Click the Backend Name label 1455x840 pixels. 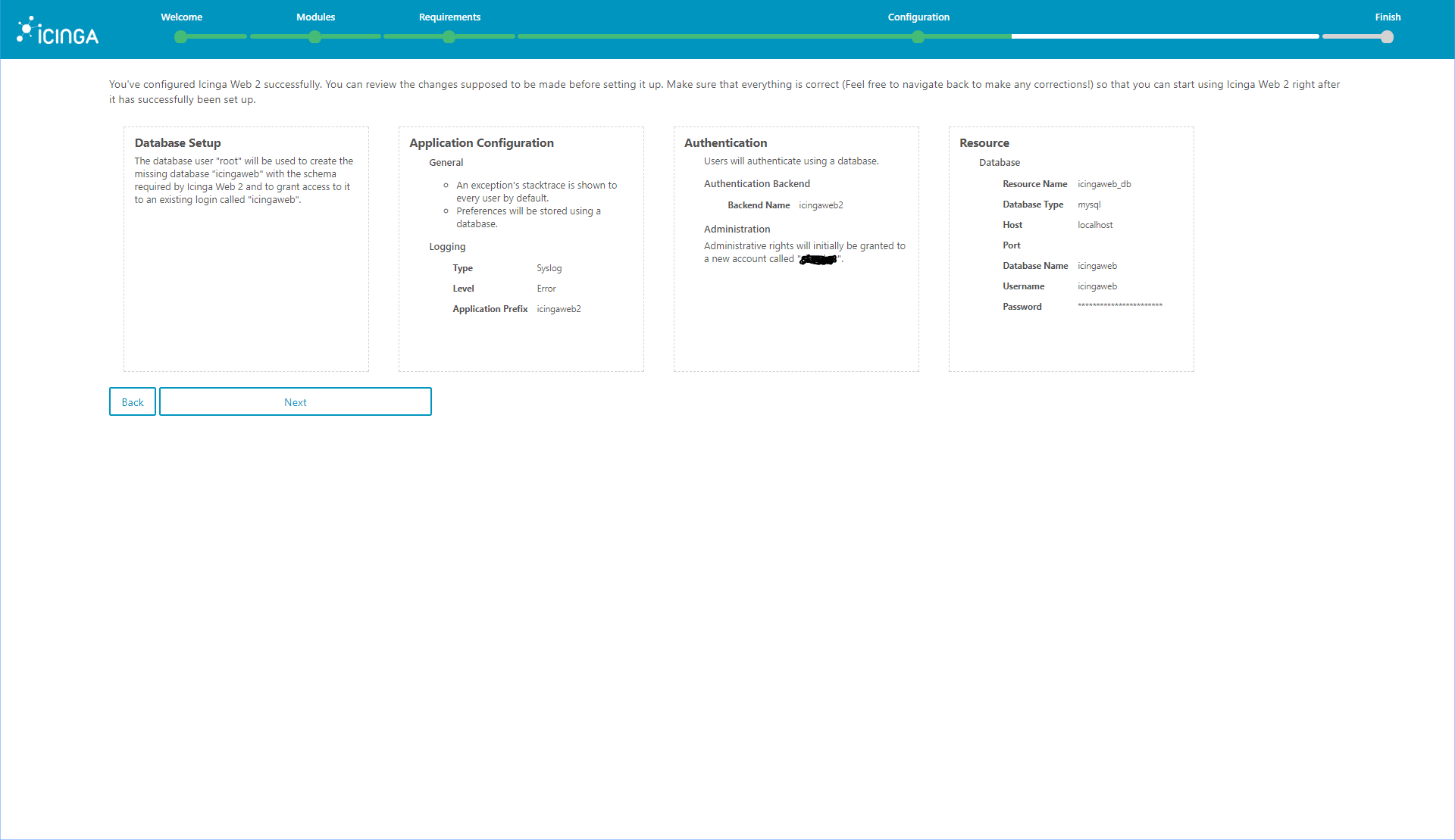759,205
